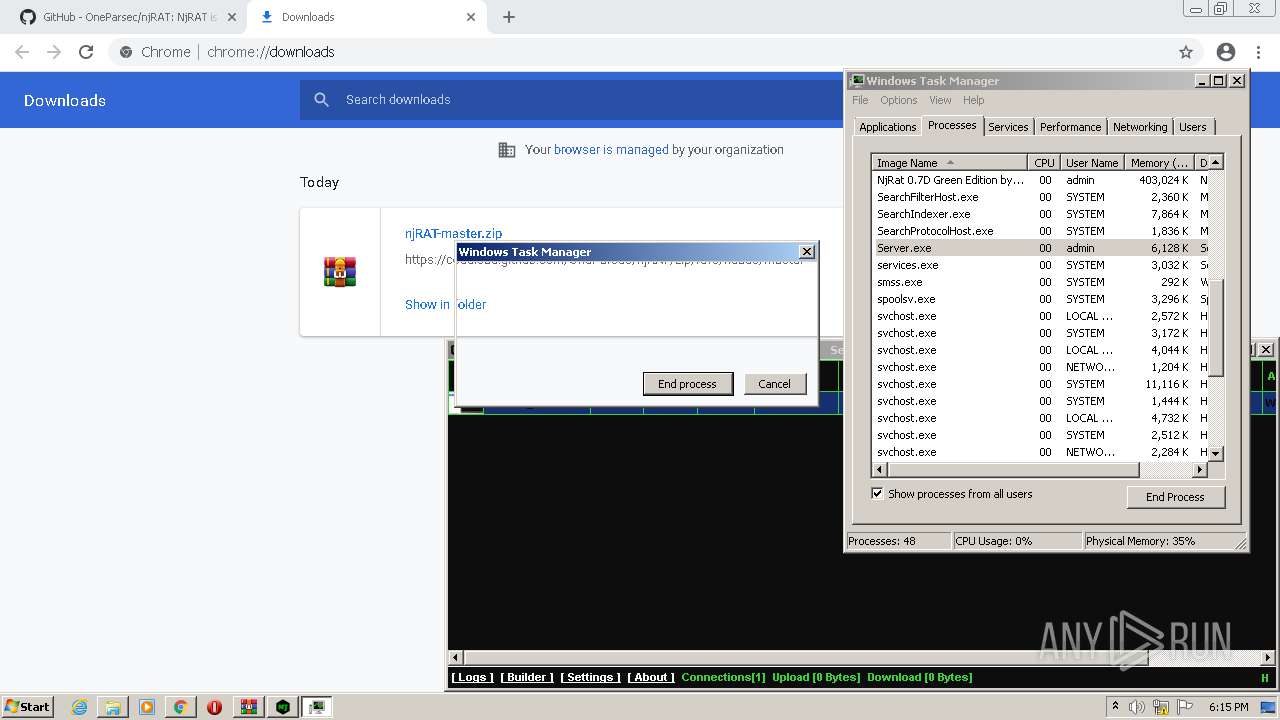Click the njRAT-master.zip WinRAR thumbnail
Screen dimensions: 1280x720
coord(340,272)
